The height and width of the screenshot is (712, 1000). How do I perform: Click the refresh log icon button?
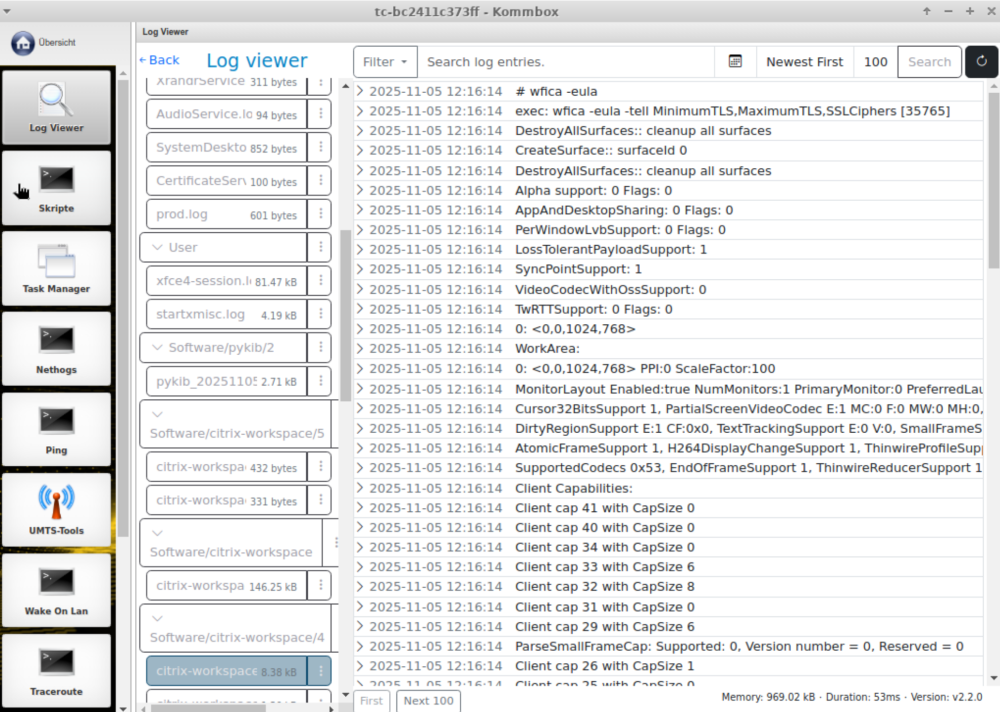pos(981,62)
